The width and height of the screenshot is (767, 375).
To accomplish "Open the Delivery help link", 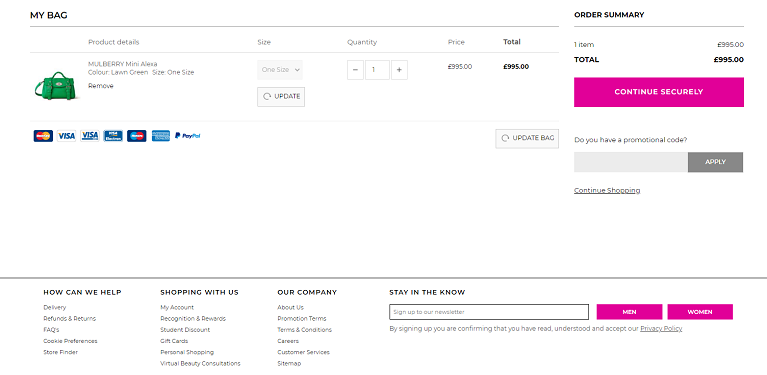I will (55, 308).
